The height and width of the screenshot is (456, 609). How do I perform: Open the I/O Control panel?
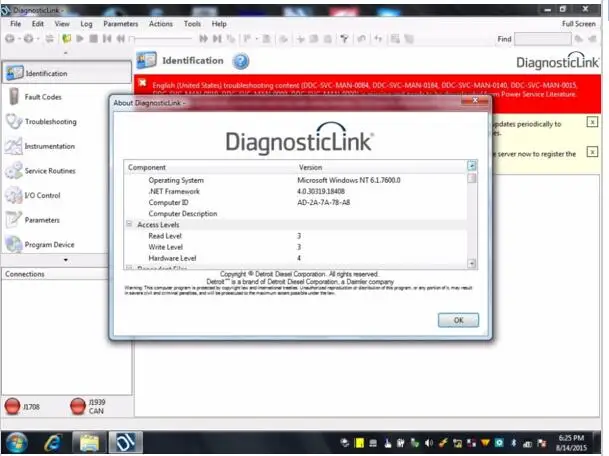pyautogui.click(x=42, y=195)
